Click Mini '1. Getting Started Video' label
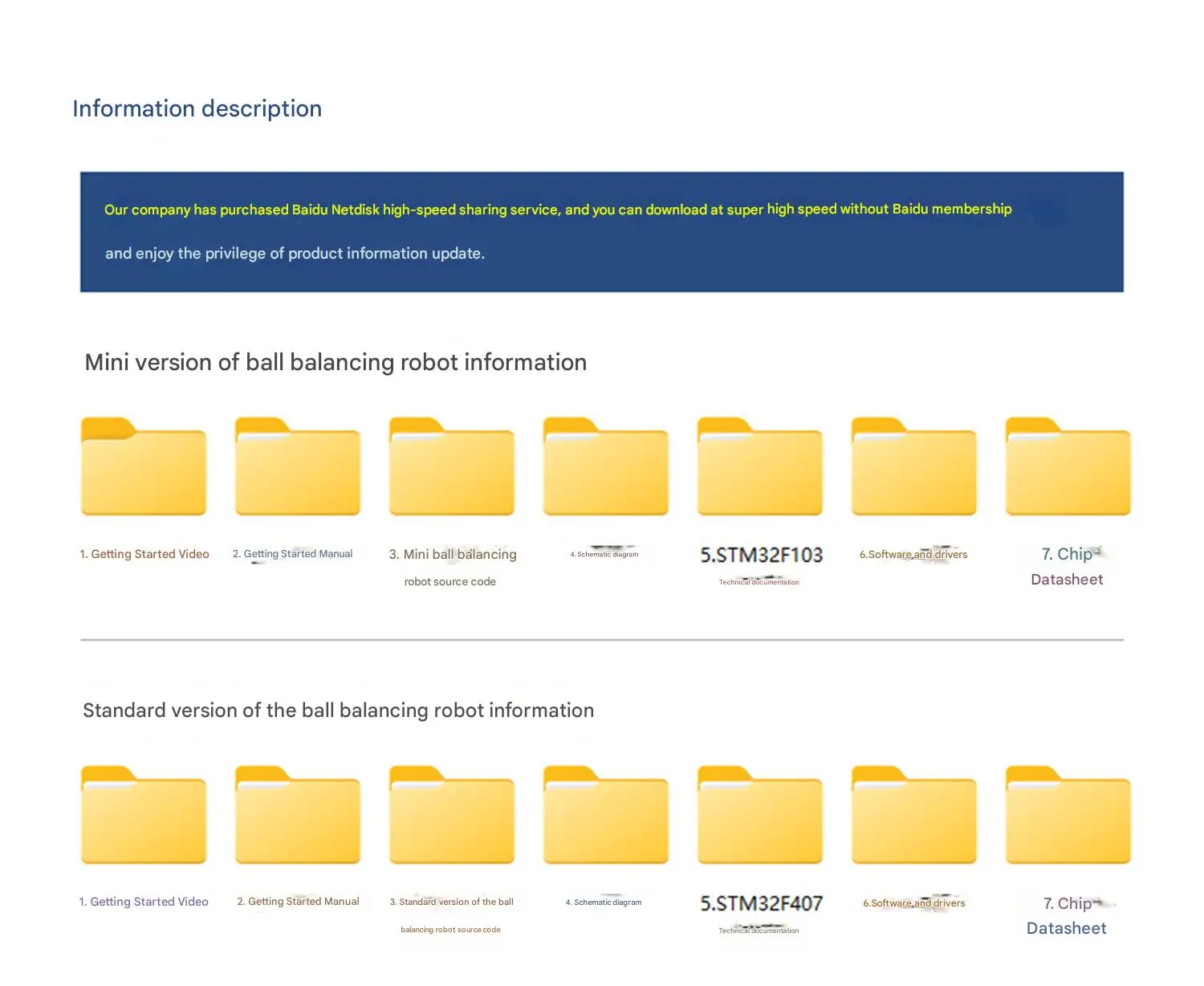The width and height of the screenshot is (1204, 986). (144, 554)
